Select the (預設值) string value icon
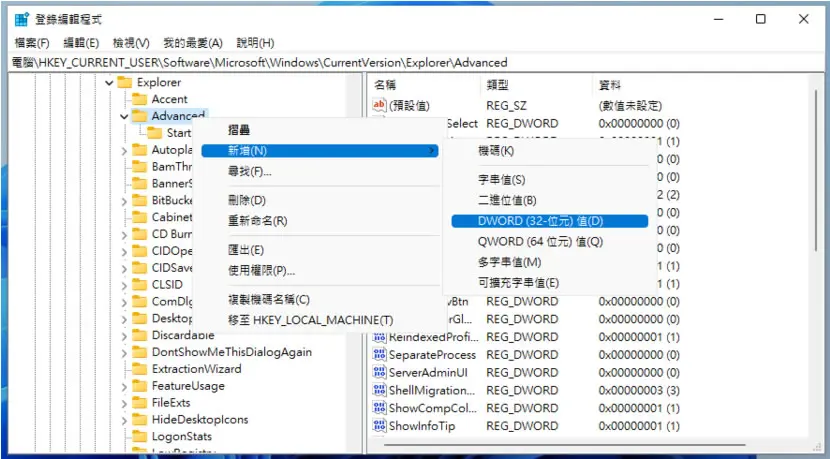Image resolution: width=830 pixels, height=459 pixels. tap(380, 105)
